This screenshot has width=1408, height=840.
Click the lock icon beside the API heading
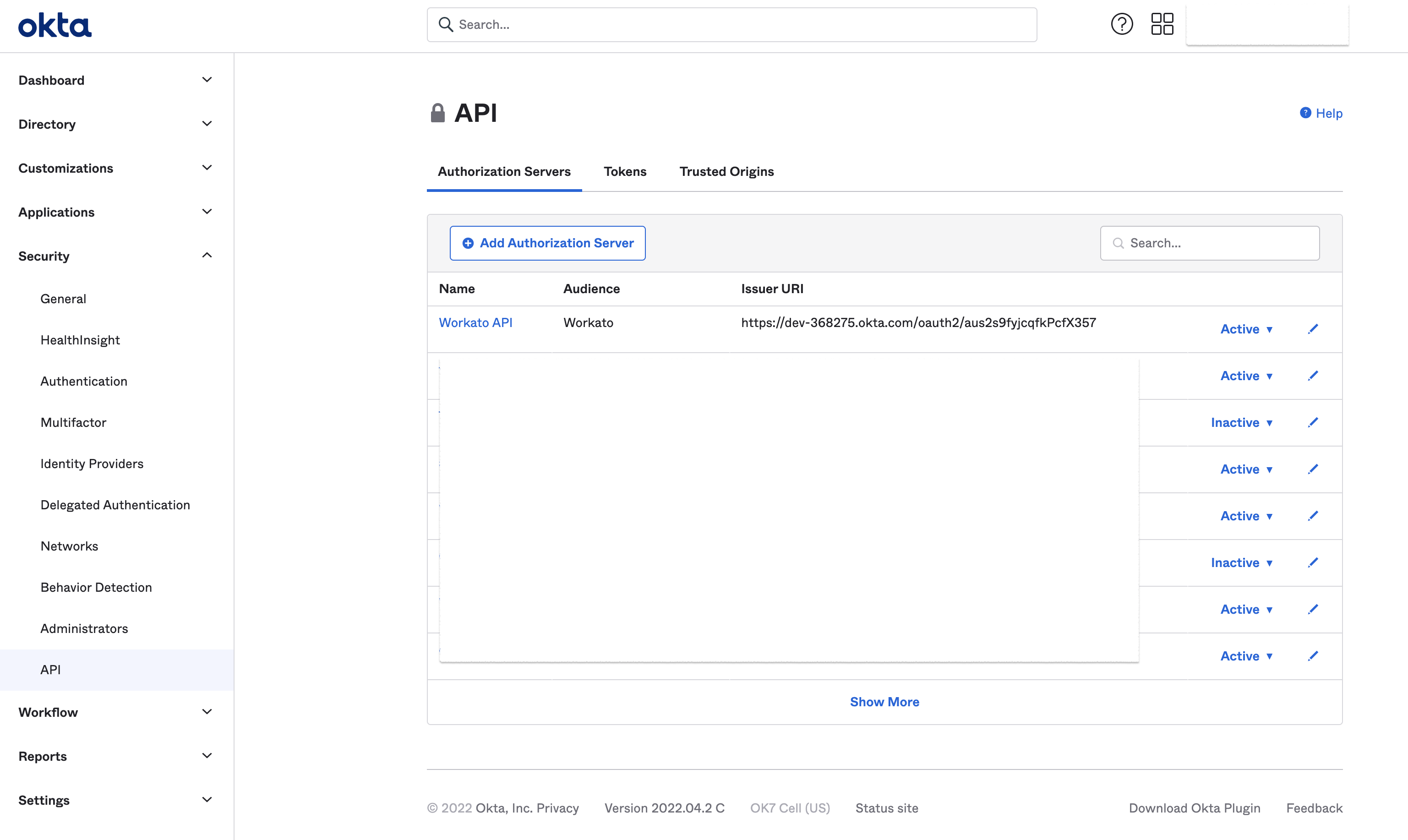(x=437, y=112)
